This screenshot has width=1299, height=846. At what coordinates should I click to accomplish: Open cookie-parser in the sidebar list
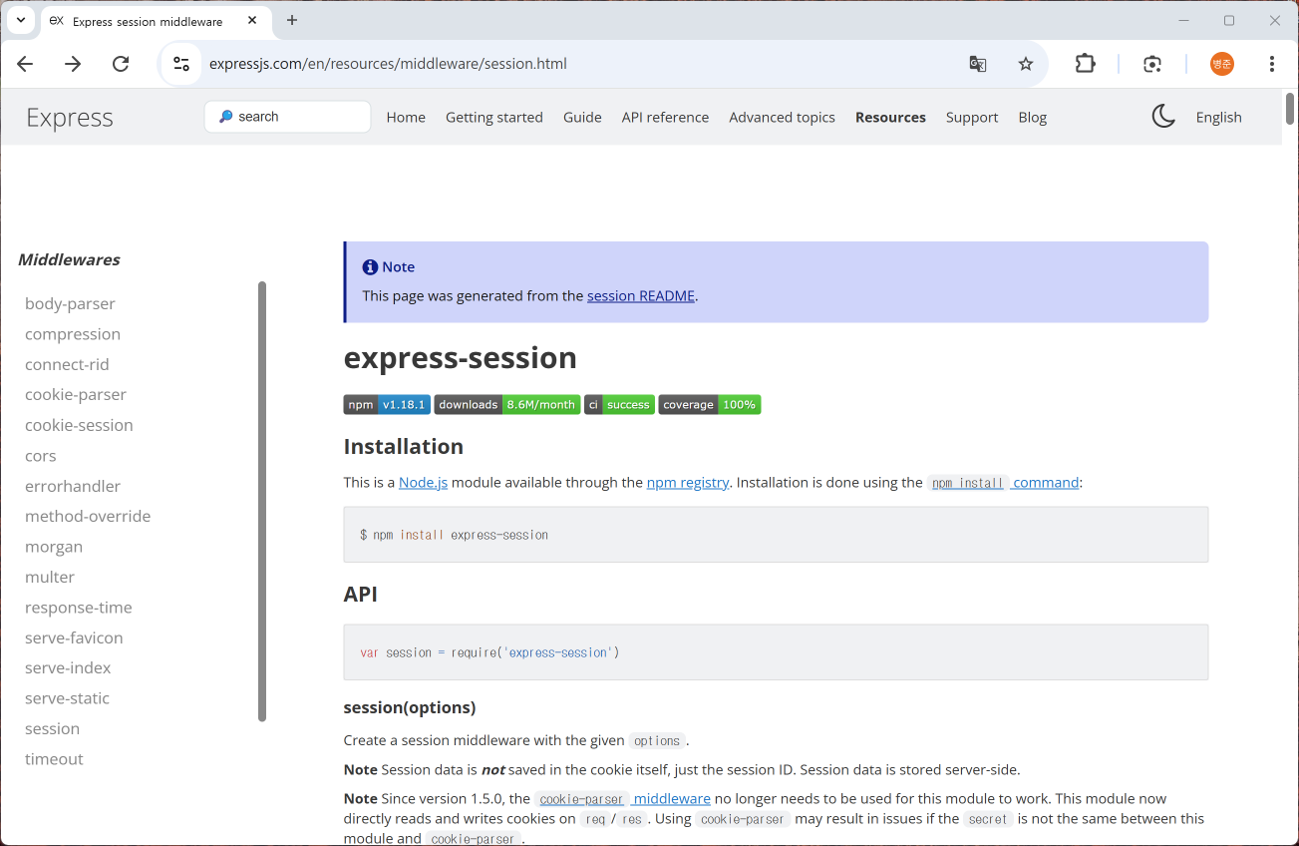coord(76,394)
